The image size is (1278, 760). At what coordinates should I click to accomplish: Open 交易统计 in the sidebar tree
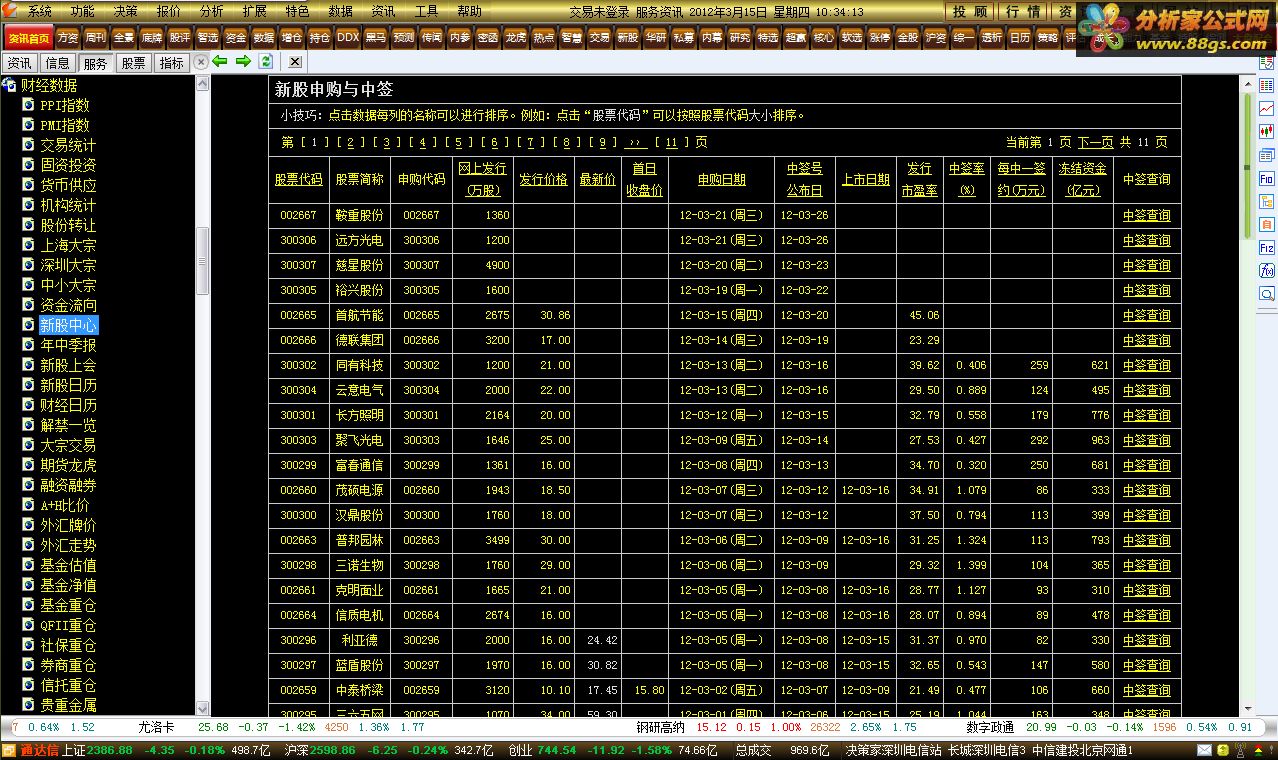(68, 145)
